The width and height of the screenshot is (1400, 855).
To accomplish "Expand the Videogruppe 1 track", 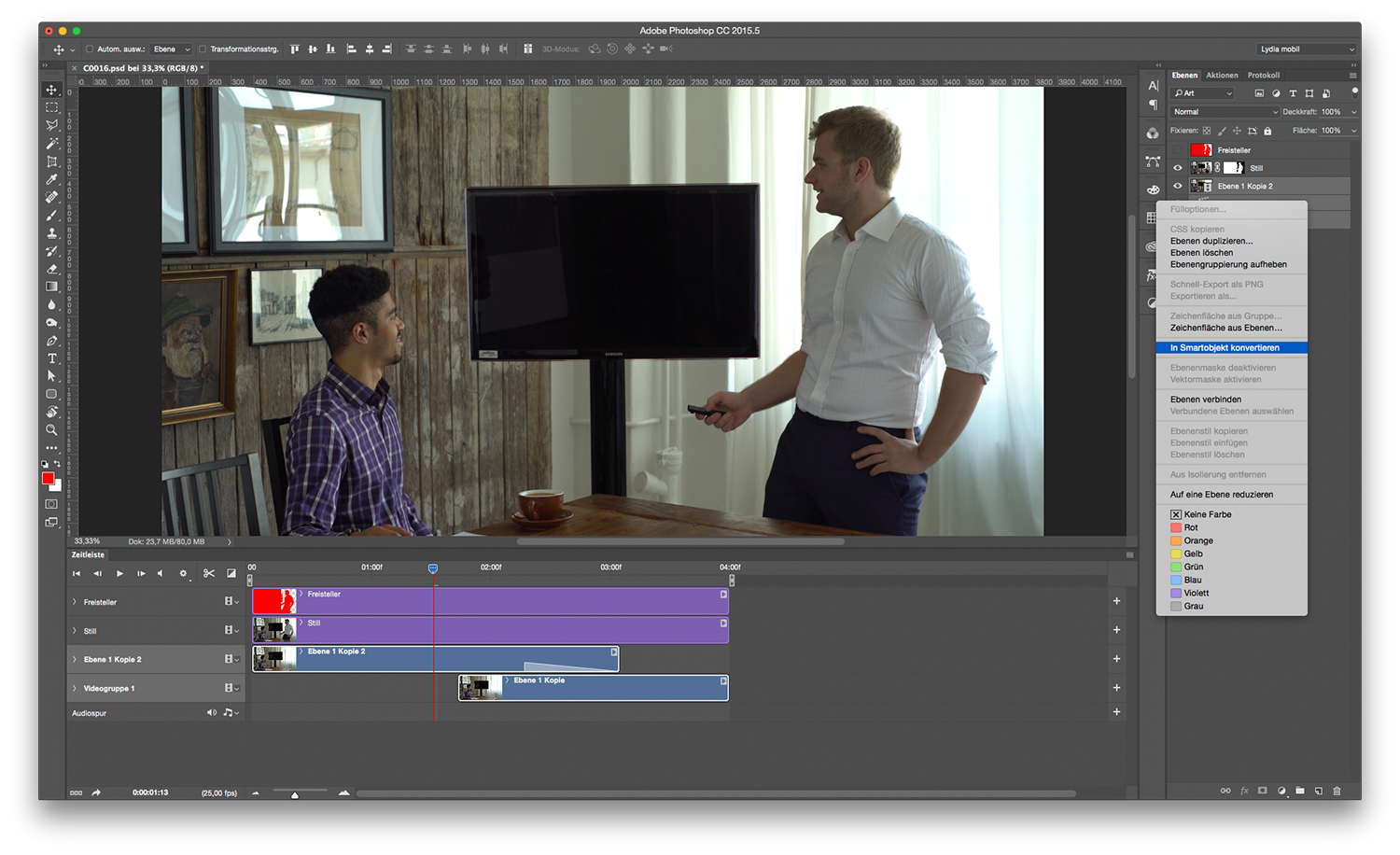I will [x=75, y=689].
